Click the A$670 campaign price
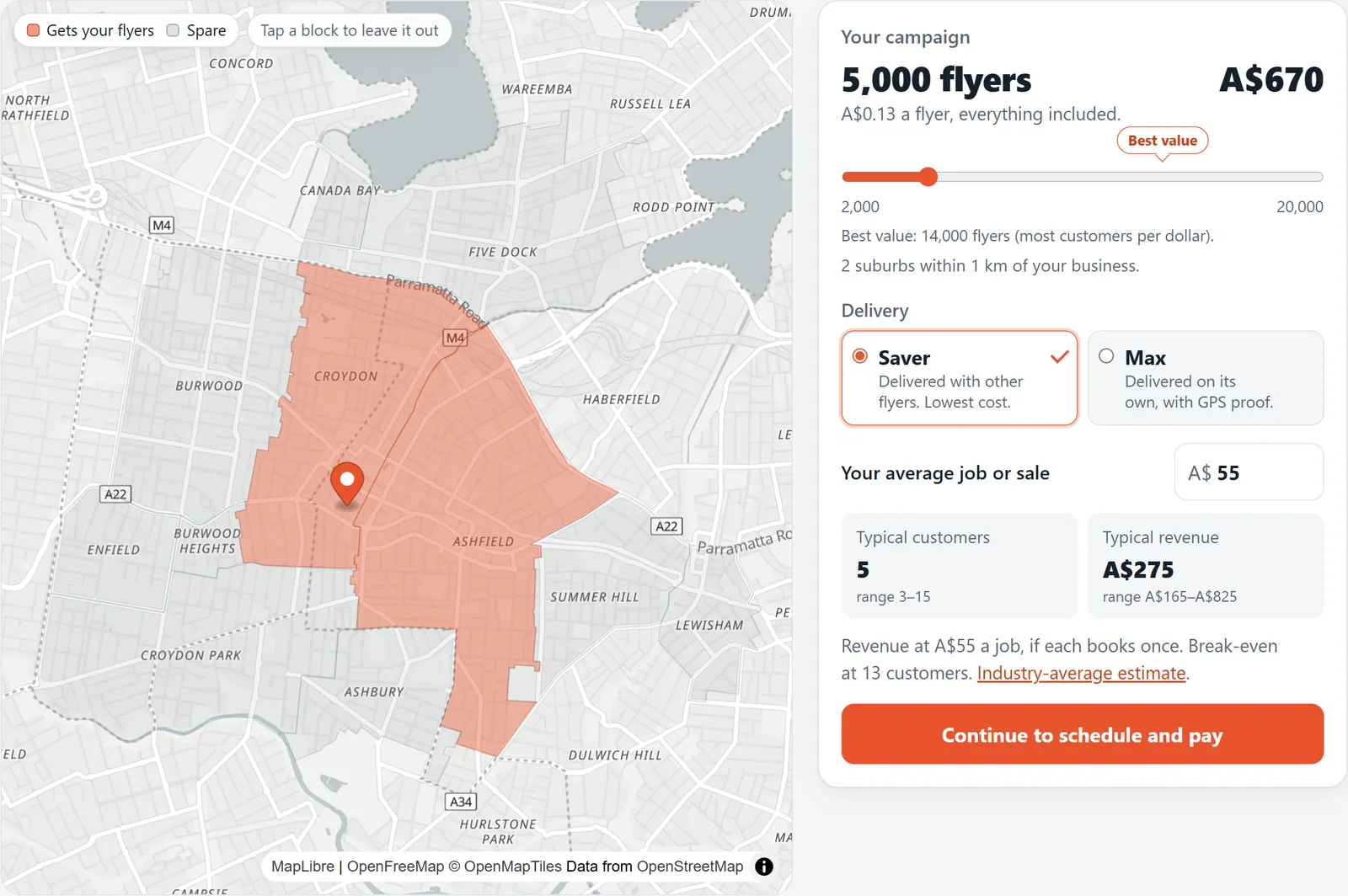The image size is (1348, 896). click(1271, 80)
